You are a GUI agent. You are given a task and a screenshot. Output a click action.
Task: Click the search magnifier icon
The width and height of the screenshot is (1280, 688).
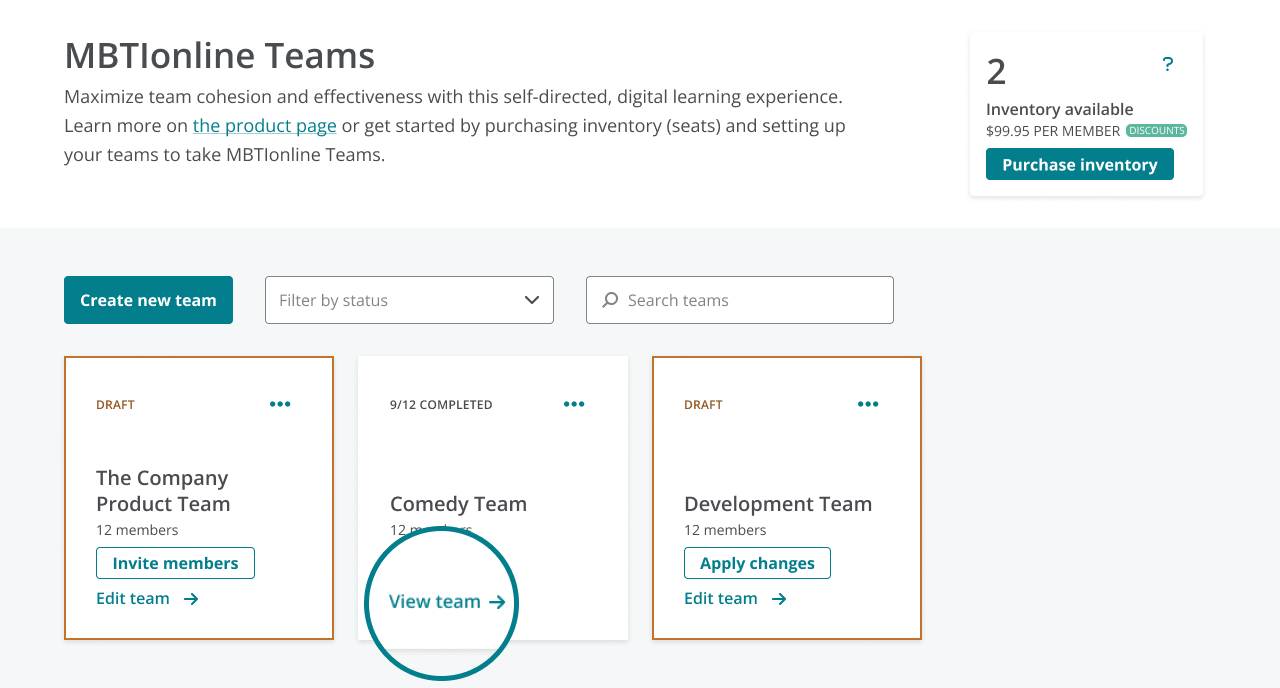[x=609, y=300]
